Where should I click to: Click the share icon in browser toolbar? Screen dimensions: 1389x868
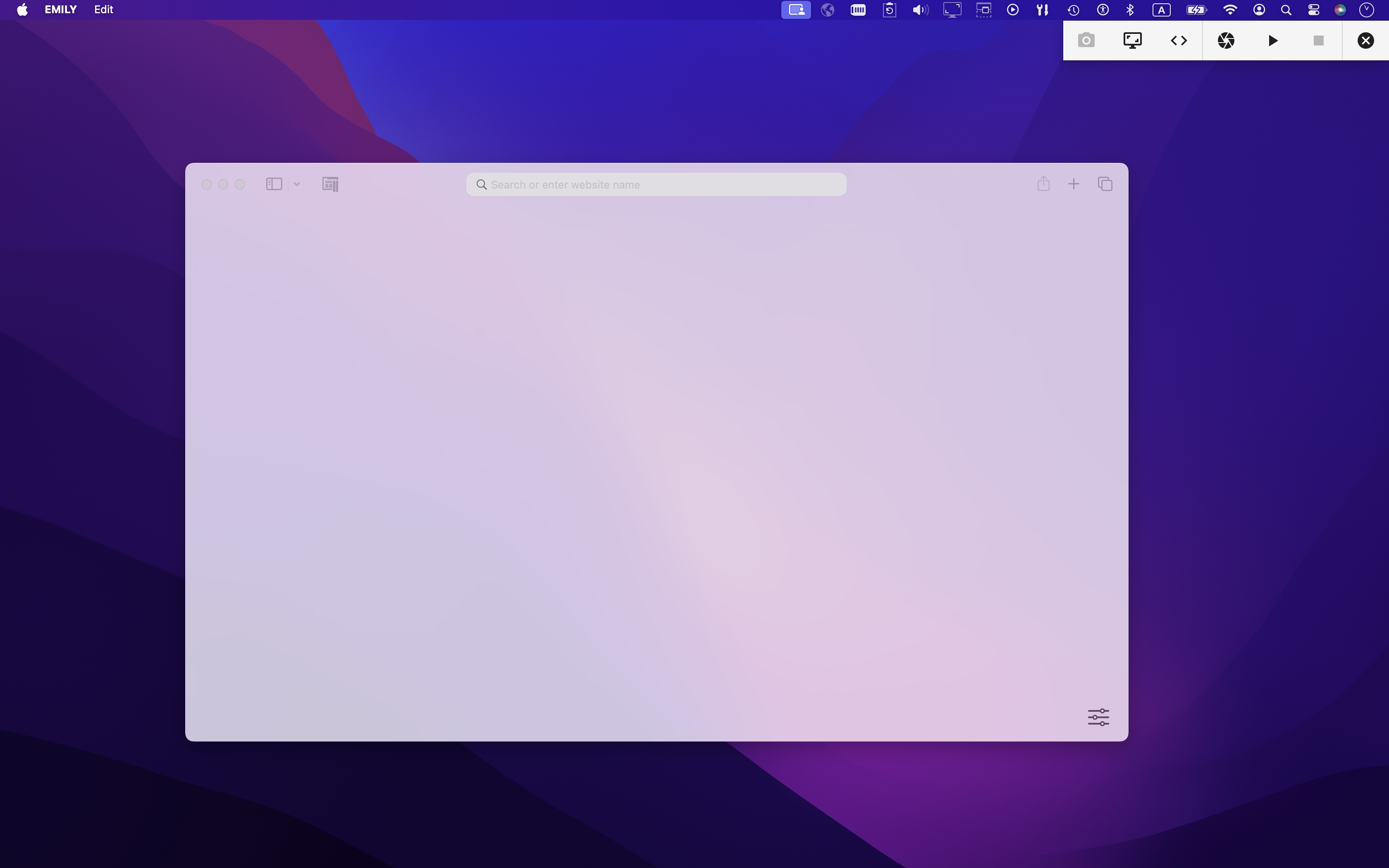click(1043, 183)
